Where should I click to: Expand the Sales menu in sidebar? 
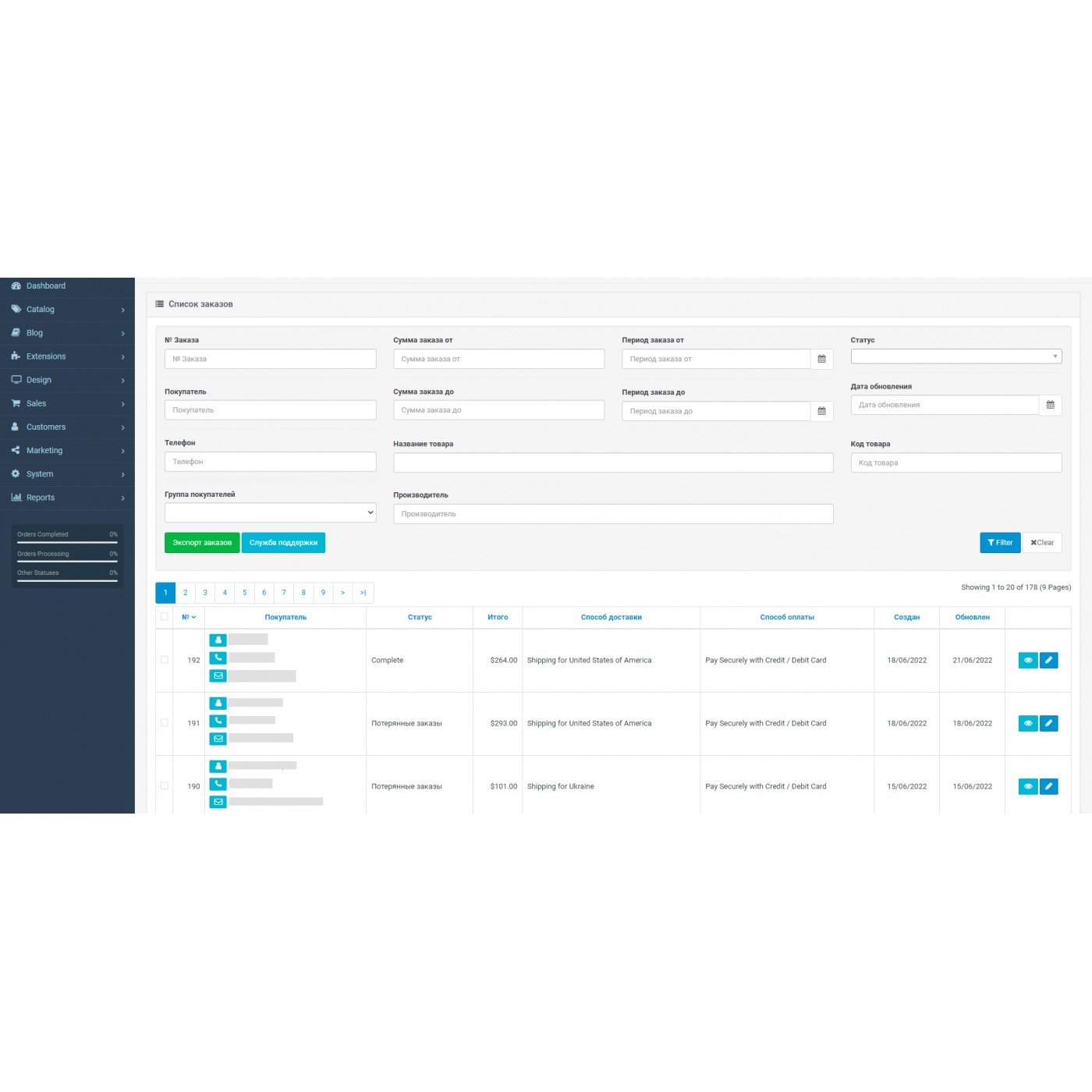[x=67, y=404]
